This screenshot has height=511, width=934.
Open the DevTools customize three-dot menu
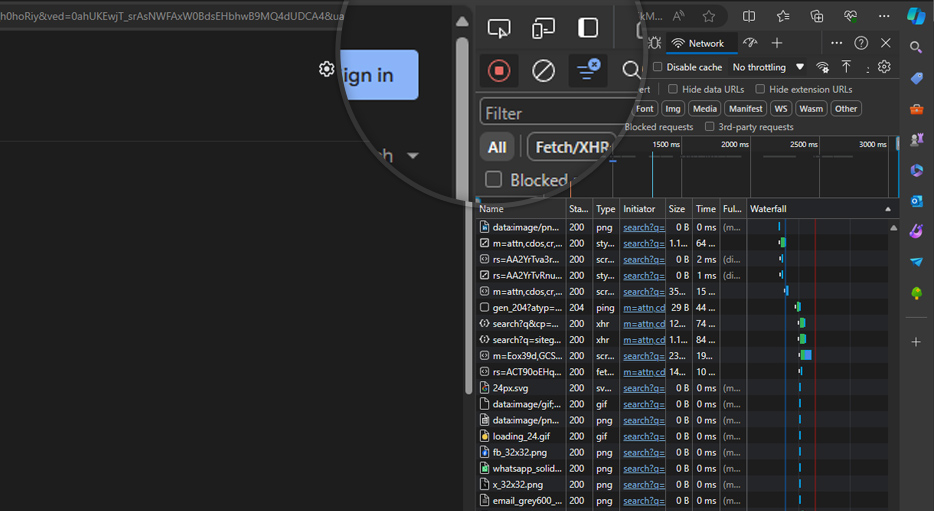coord(836,43)
